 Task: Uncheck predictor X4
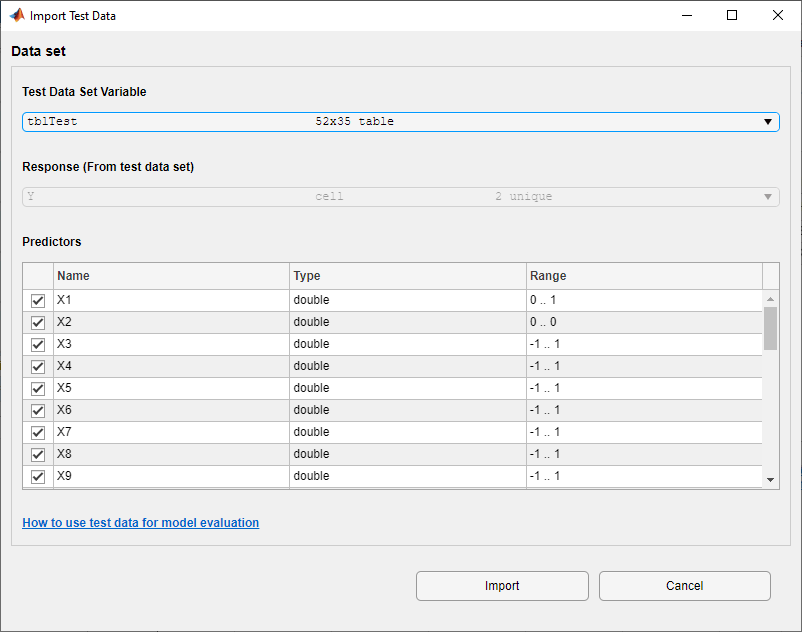pyautogui.click(x=37, y=366)
